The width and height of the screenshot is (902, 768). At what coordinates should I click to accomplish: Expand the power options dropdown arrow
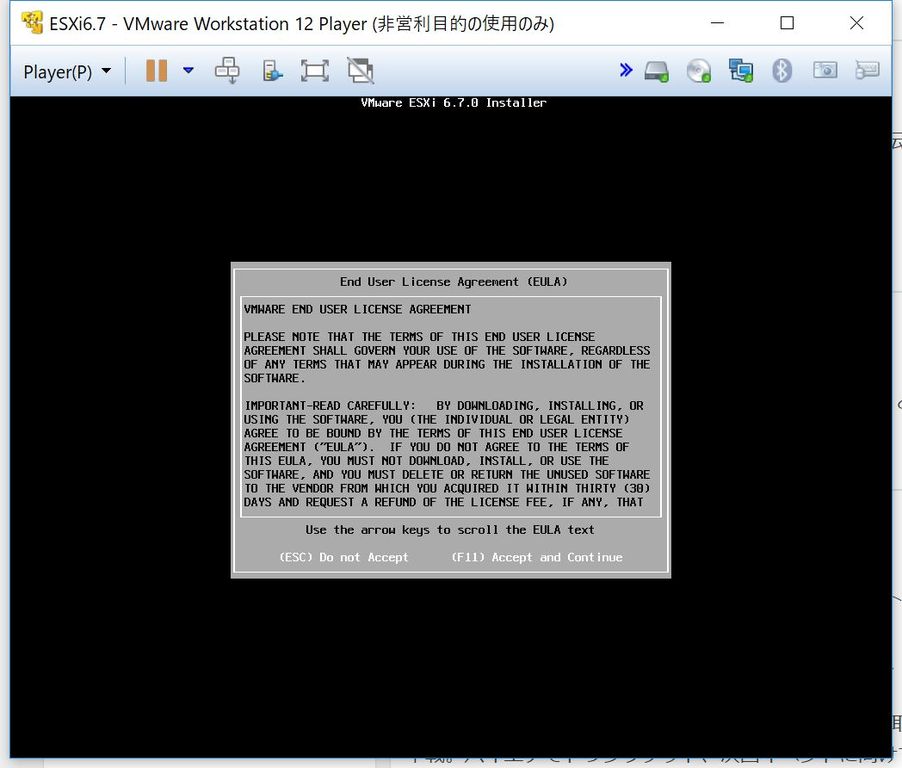coord(188,71)
